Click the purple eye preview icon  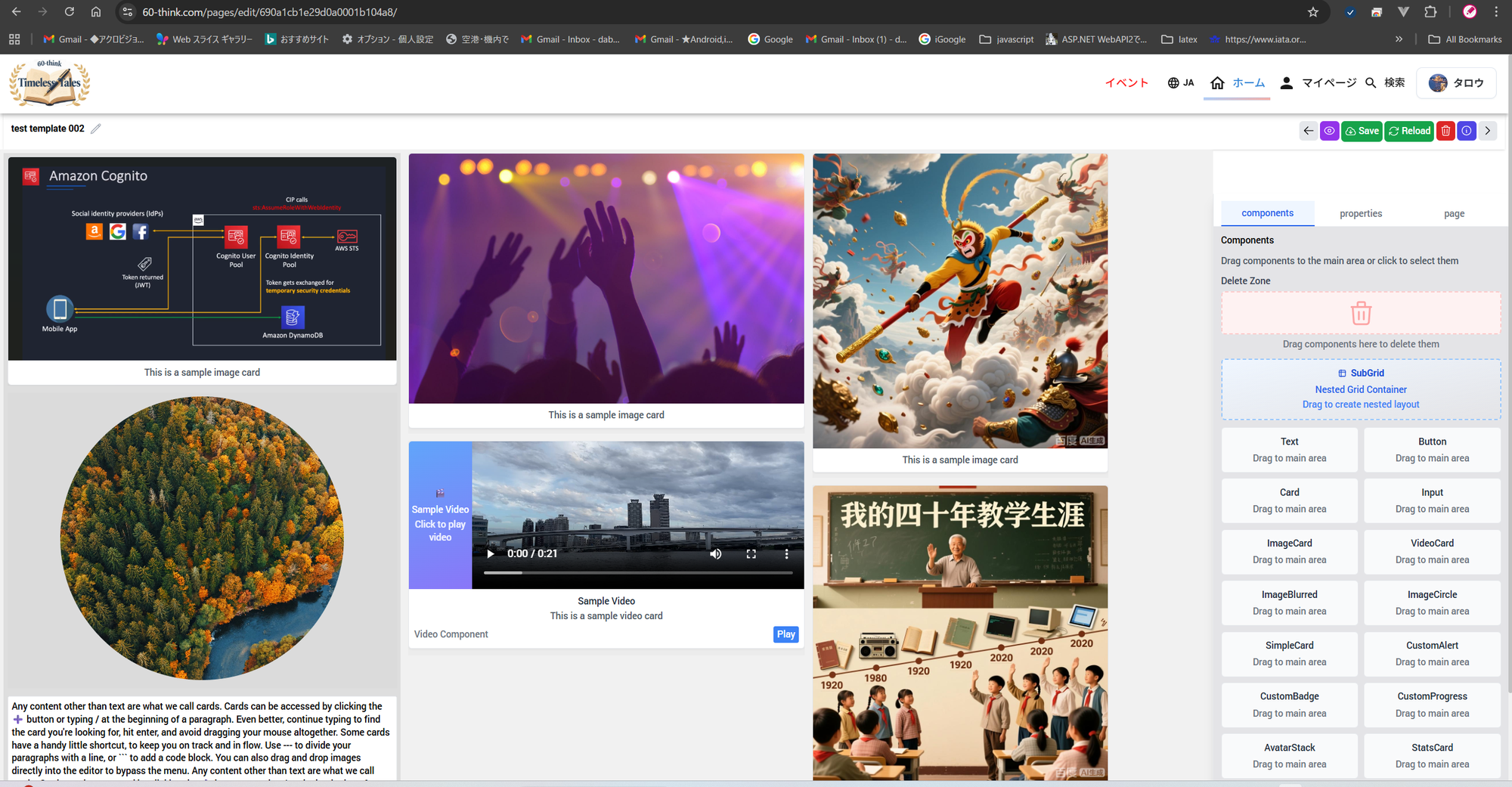(x=1329, y=131)
